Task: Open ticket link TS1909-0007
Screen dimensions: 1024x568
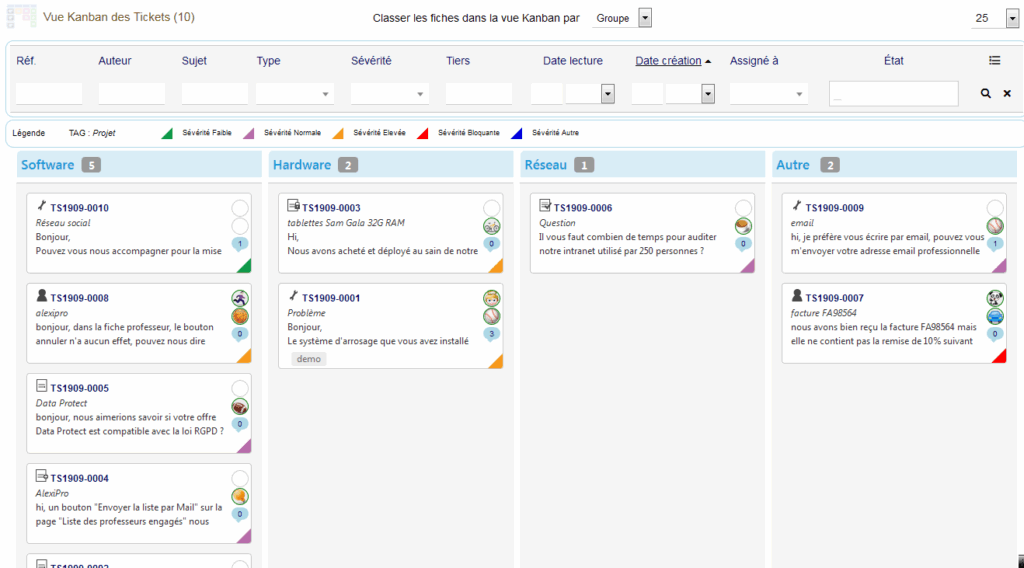Action: coord(835,298)
